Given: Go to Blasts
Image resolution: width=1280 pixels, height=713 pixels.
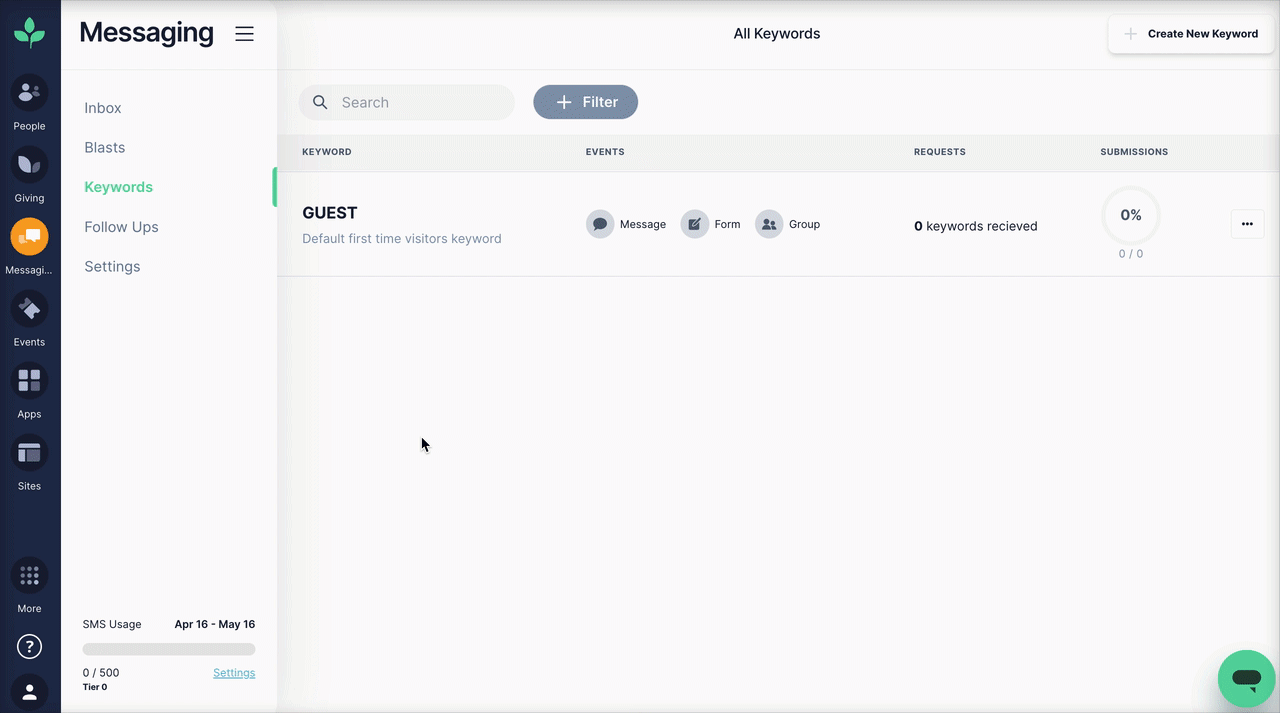Looking at the screenshot, I should (x=105, y=147).
